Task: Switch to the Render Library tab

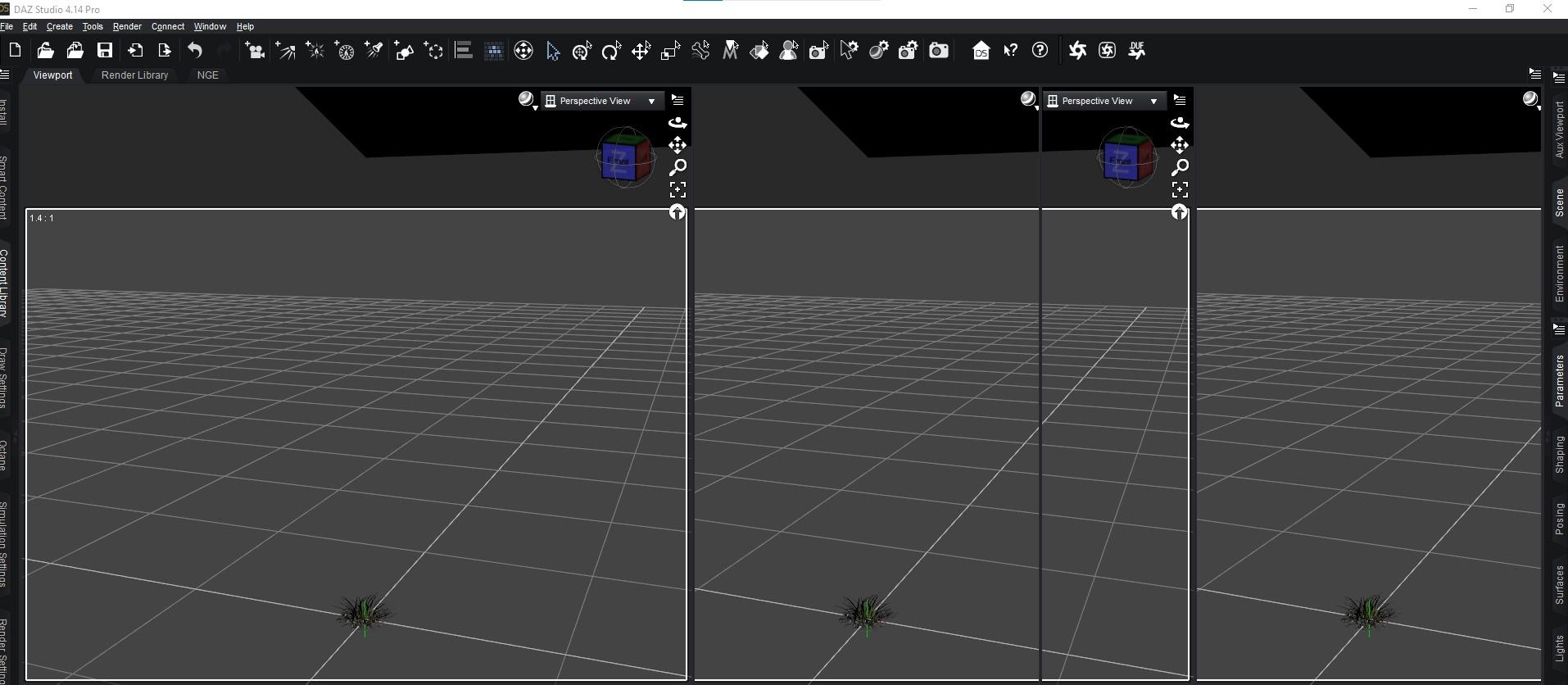Action: coord(134,75)
